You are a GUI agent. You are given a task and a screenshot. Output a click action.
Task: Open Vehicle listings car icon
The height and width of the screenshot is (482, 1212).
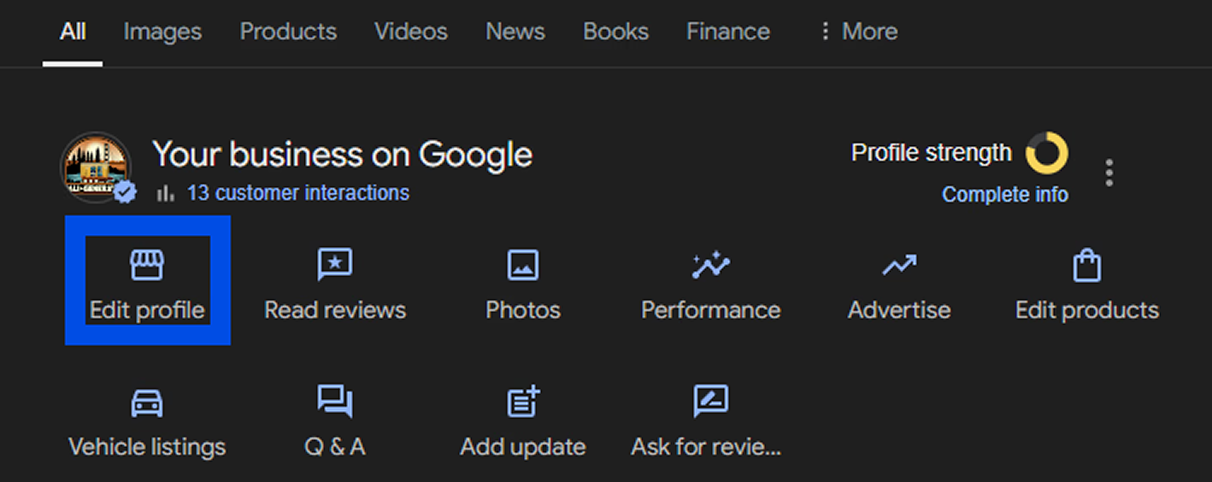pyautogui.click(x=147, y=402)
